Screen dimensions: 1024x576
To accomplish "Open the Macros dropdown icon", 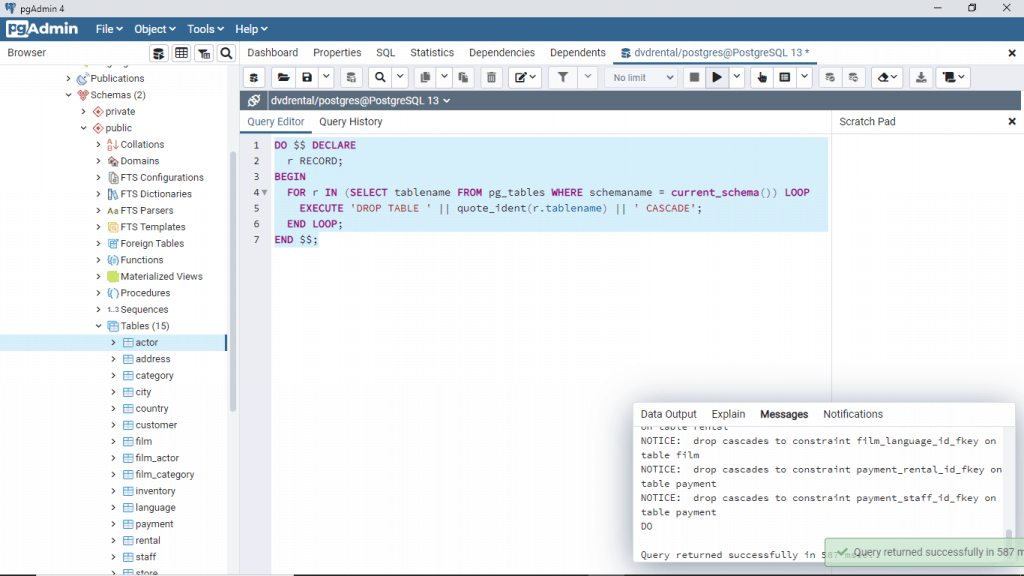I will (954, 78).
